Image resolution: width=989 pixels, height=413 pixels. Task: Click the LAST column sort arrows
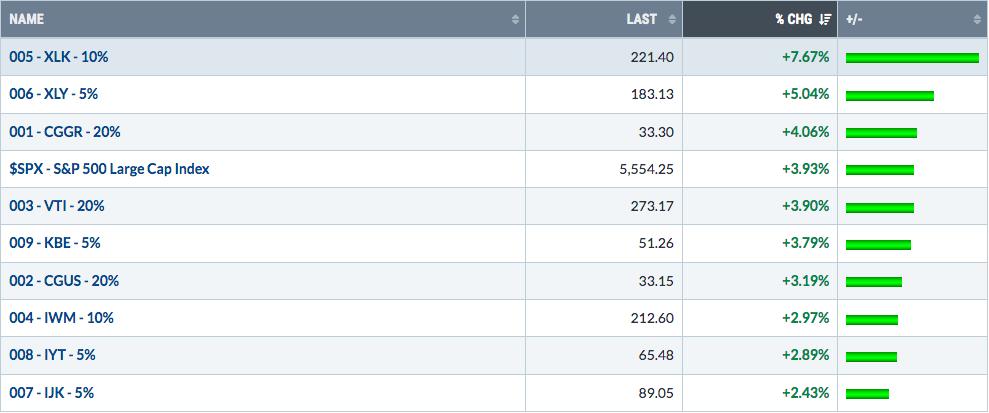(672, 20)
